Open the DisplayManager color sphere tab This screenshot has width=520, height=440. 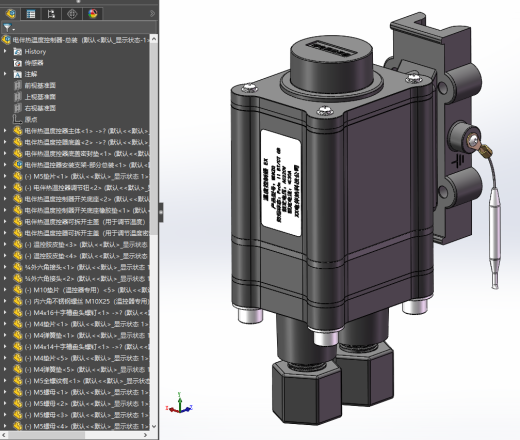pyautogui.click(x=93, y=14)
